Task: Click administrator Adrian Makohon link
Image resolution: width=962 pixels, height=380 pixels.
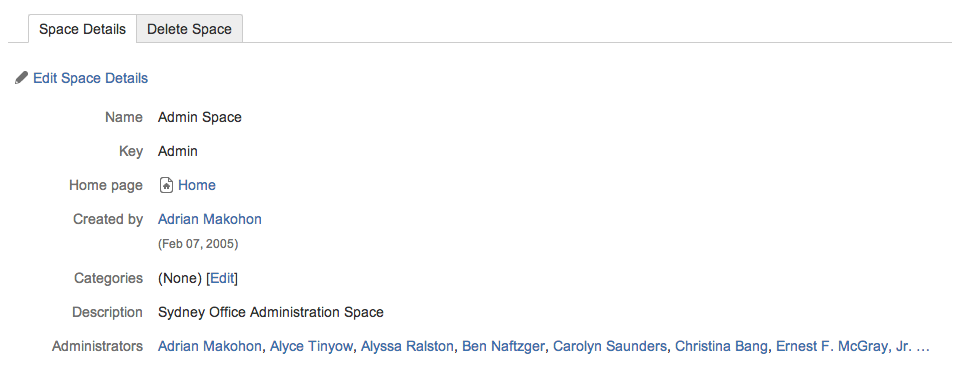Action: point(210,346)
